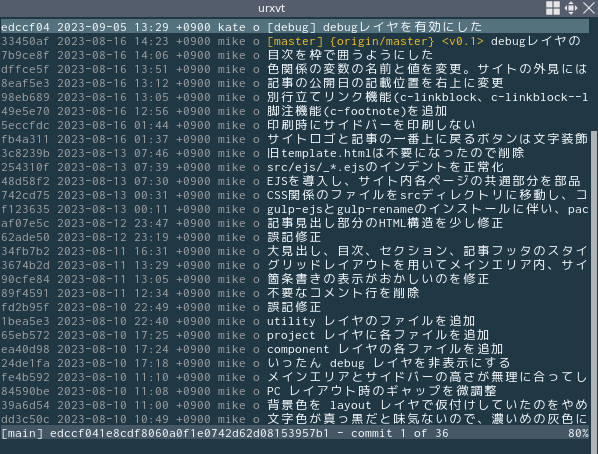Select commit 7b9ce8f row
The height and width of the screenshot is (454, 598).
pyautogui.click(x=295, y=55)
